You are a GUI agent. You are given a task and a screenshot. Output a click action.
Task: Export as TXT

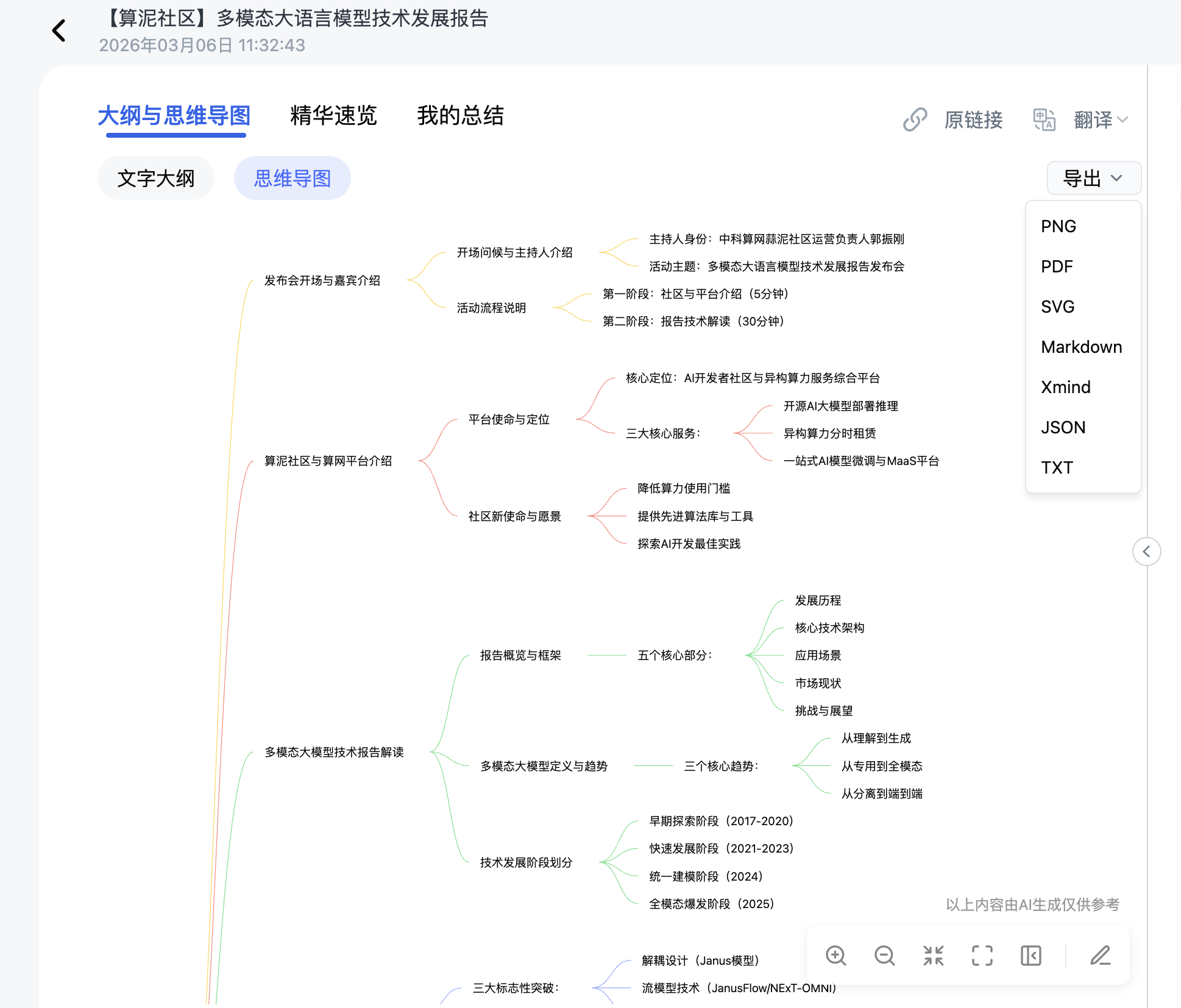click(1083, 467)
